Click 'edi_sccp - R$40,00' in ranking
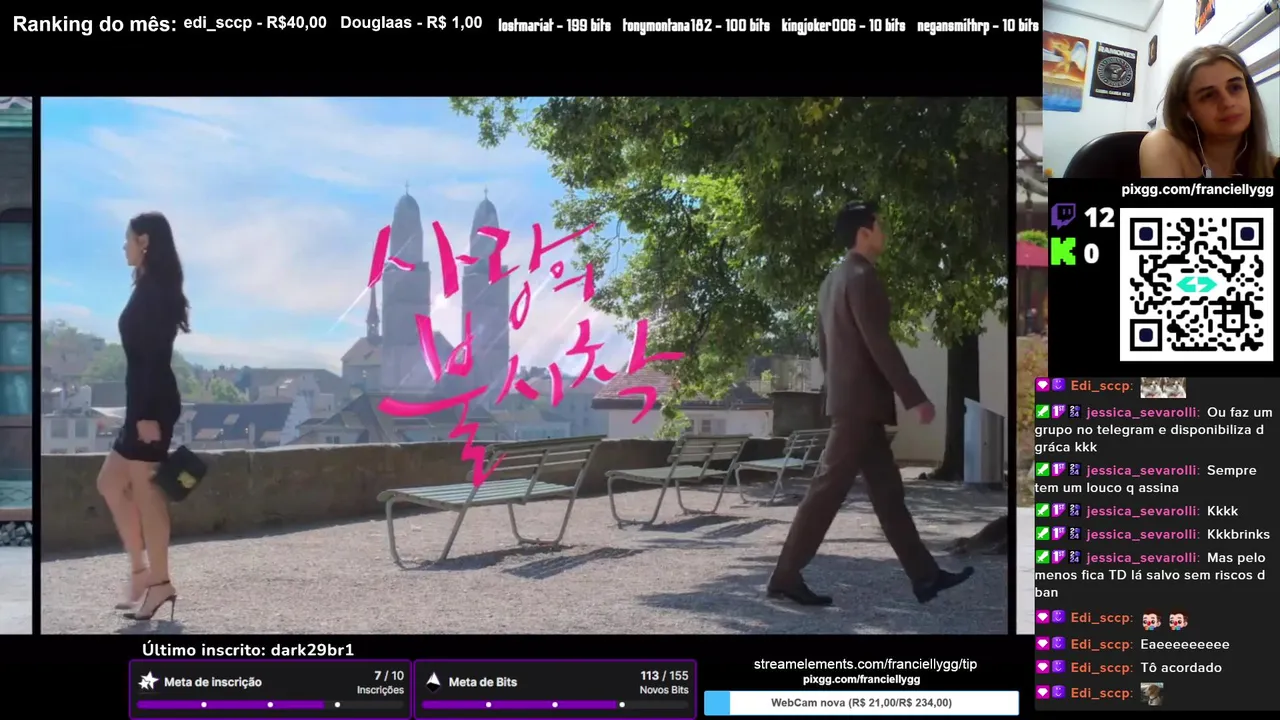The width and height of the screenshot is (1280, 720). pyautogui.click(x=255, y=22)
